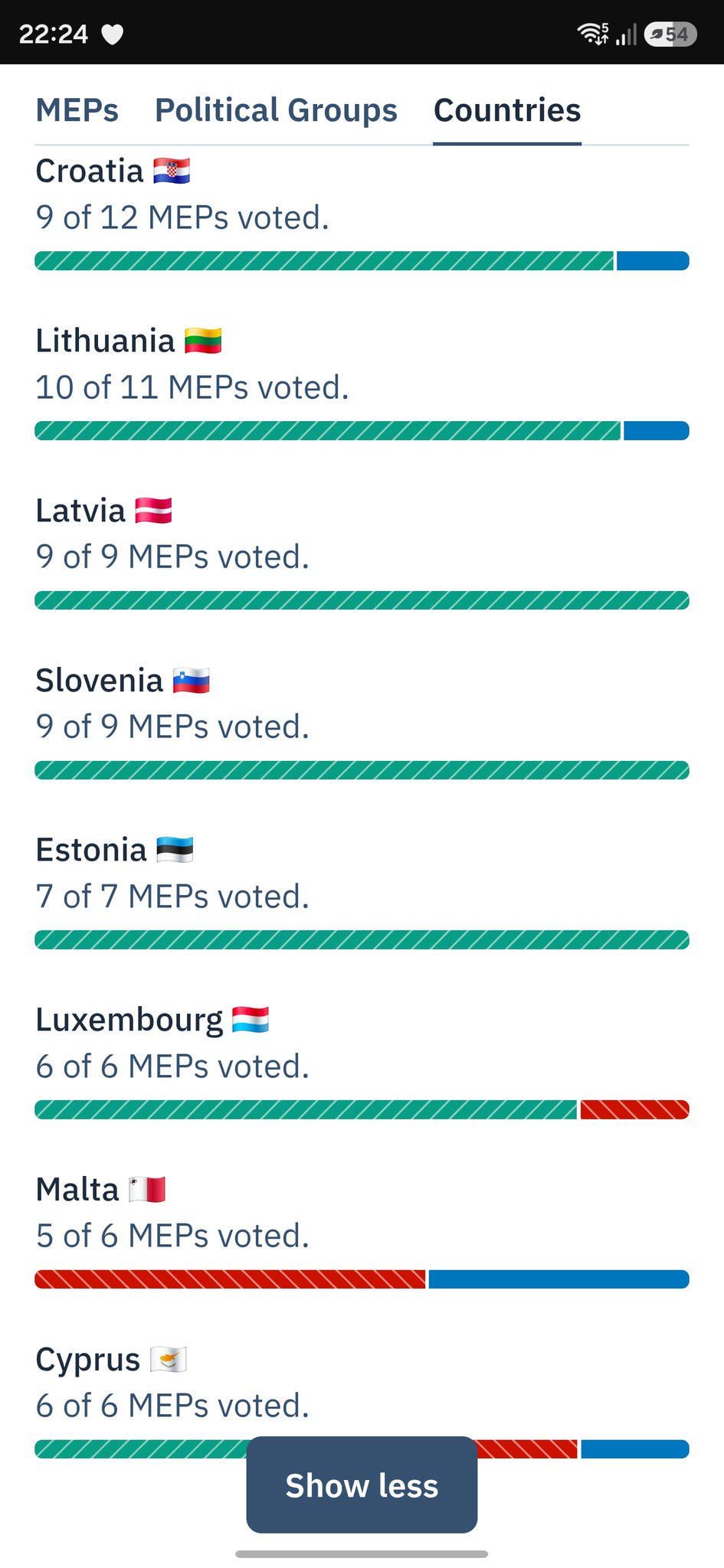The width and height of the screenshot is (724, 1568).
Task: Tap the Latvia flag icon
Action: [153, 511]
